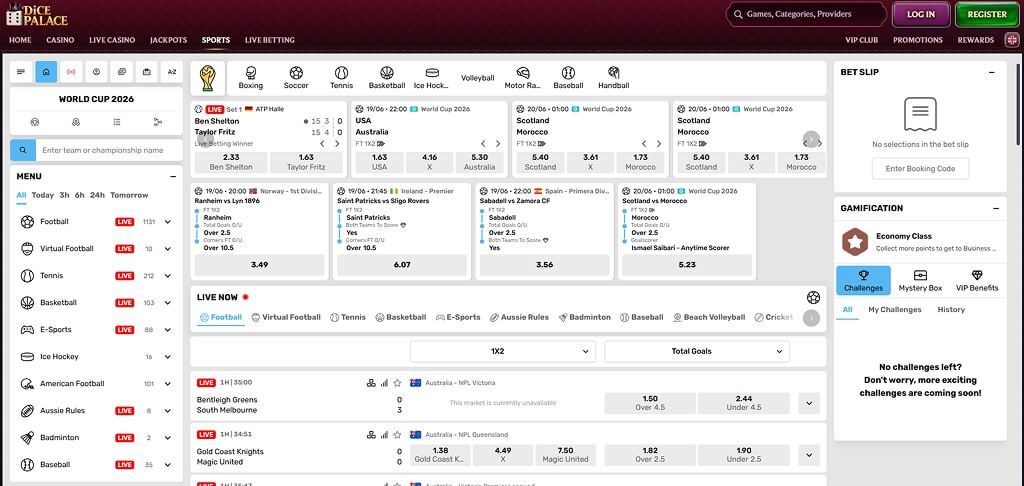1024x486 pixels.
Task: Switch to the Mystery Box tab
Action: click(920, 280)
